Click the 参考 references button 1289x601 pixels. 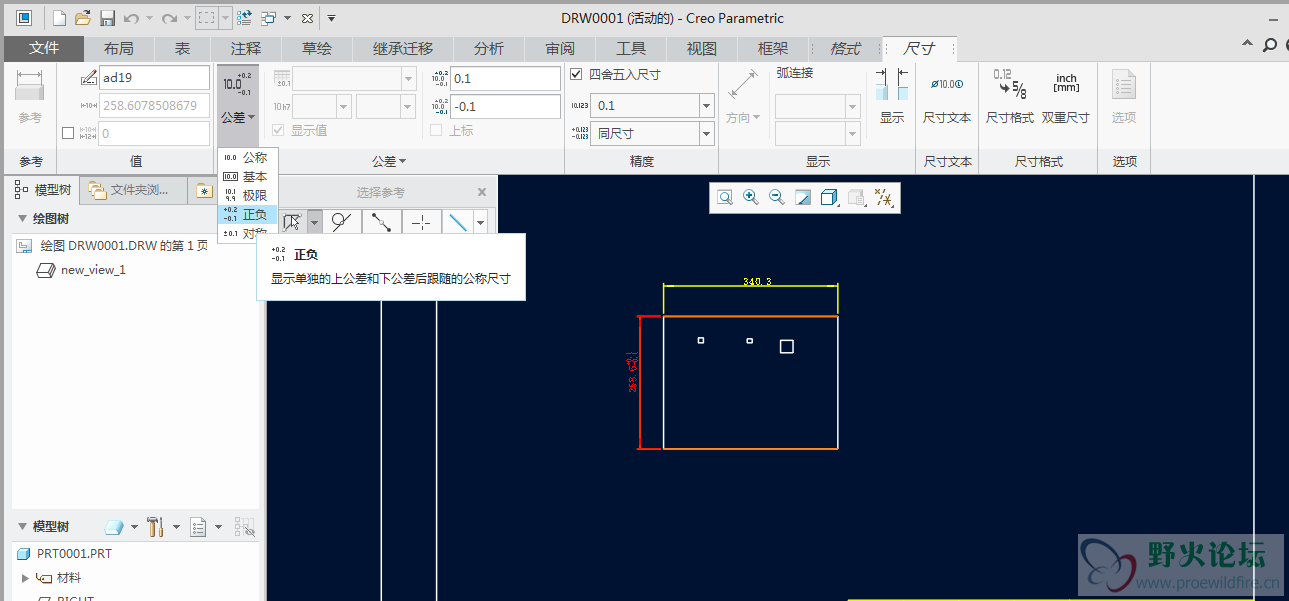click(x=30, y=98)
